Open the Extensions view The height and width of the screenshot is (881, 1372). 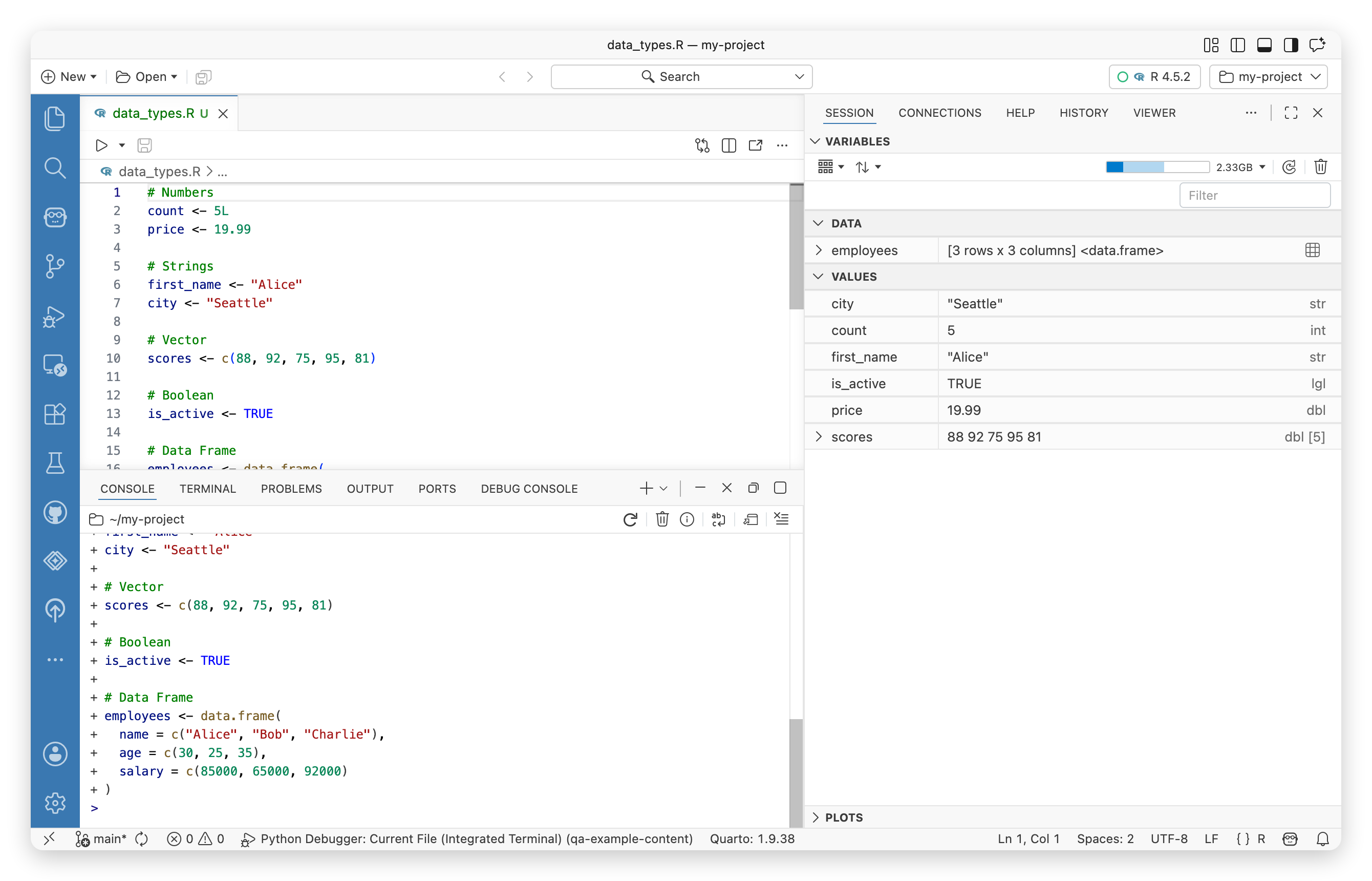click(x=55, y=414)
